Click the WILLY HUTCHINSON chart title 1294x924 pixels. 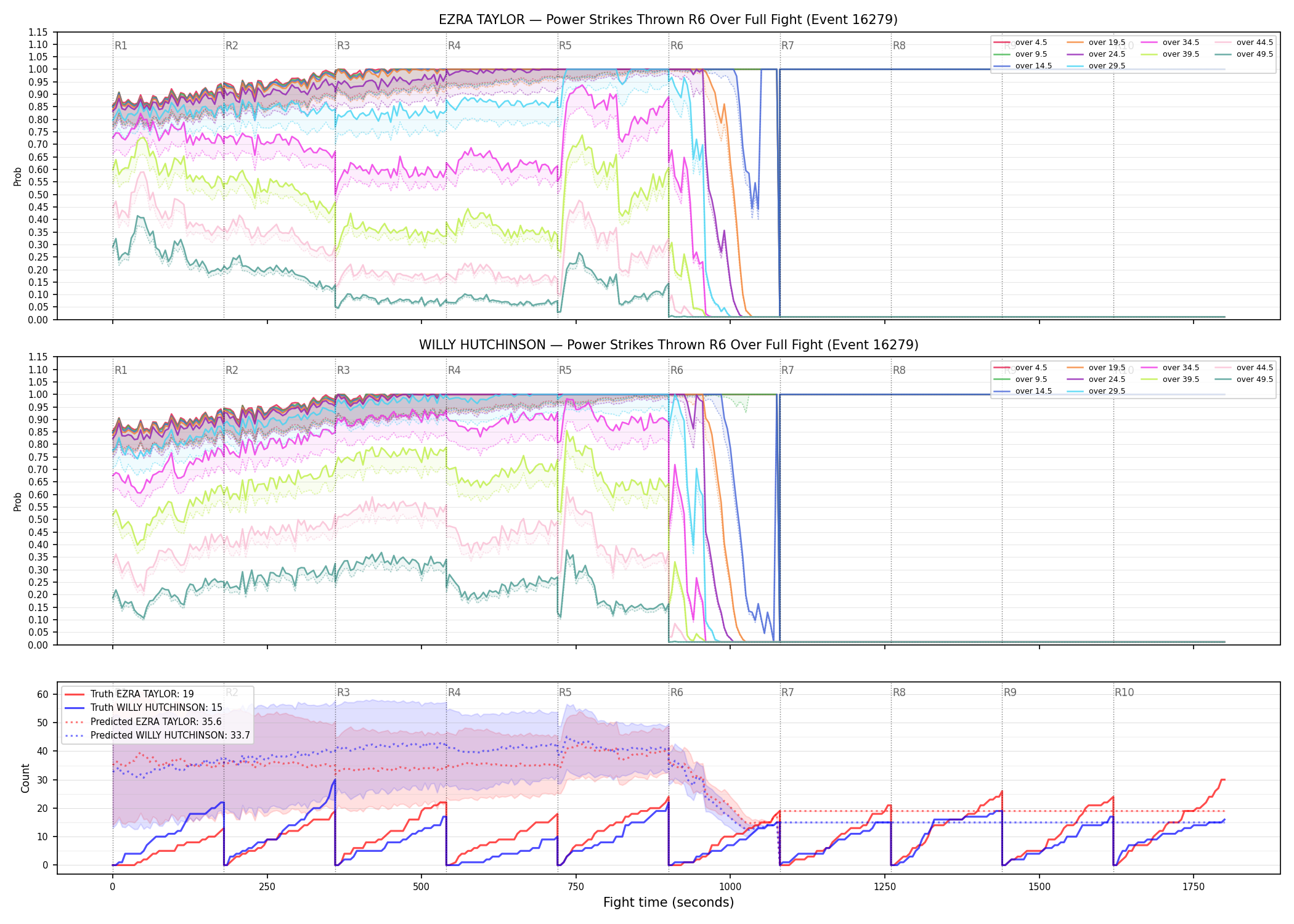pyautogui.click(x=669, y=345)
